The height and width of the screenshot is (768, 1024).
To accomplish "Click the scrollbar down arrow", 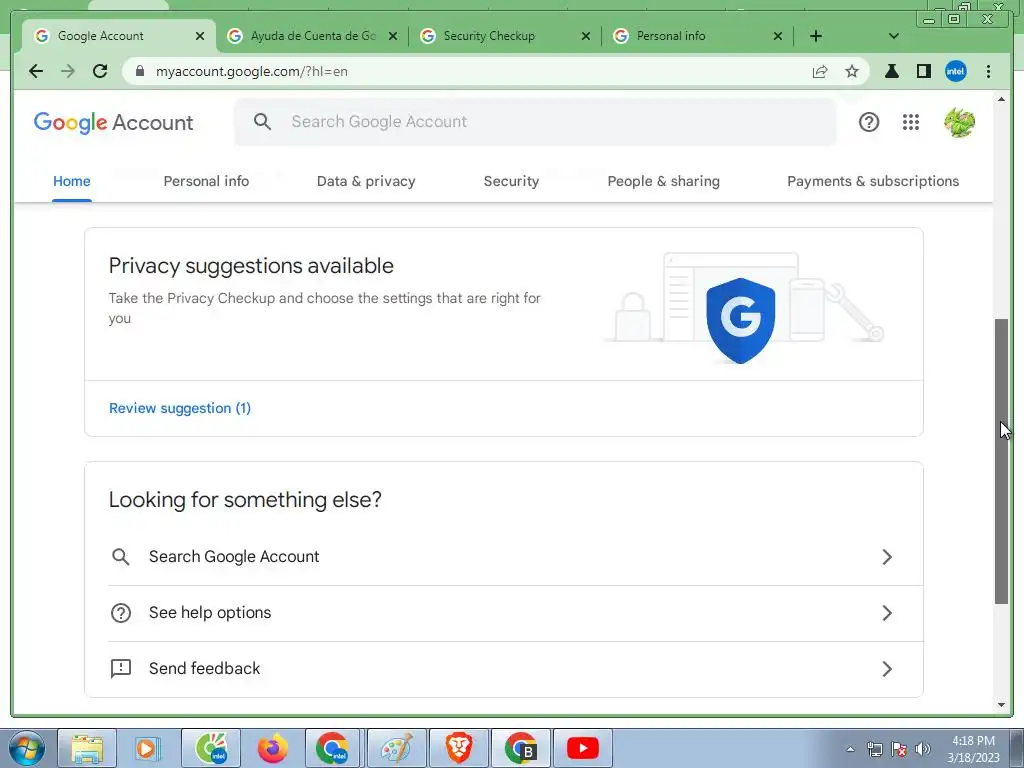I will point(1001,705).
